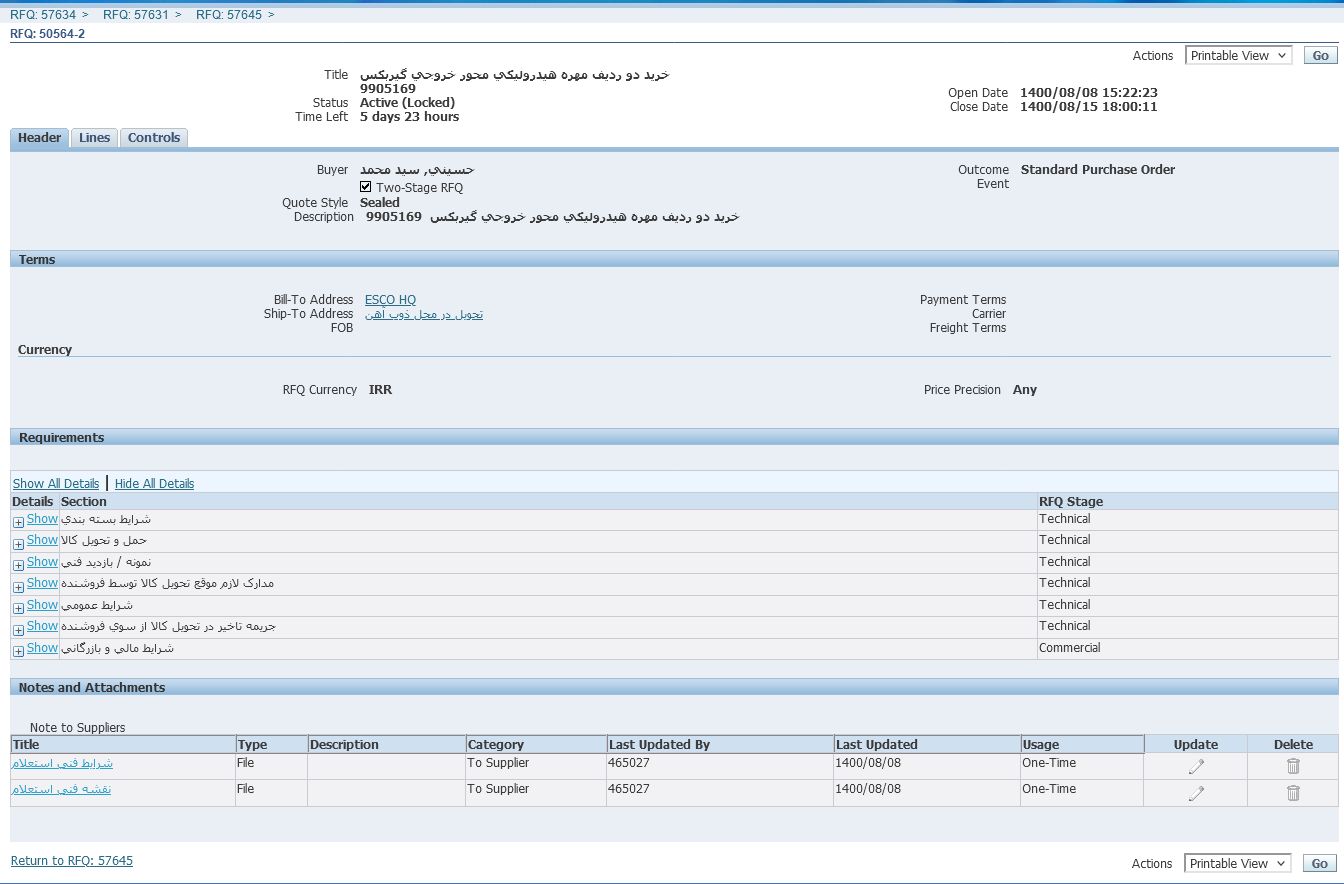The width and height of the screenshot is (1344, 884).
Task: Click Hide All Details link
Action: tap(154, 483)
